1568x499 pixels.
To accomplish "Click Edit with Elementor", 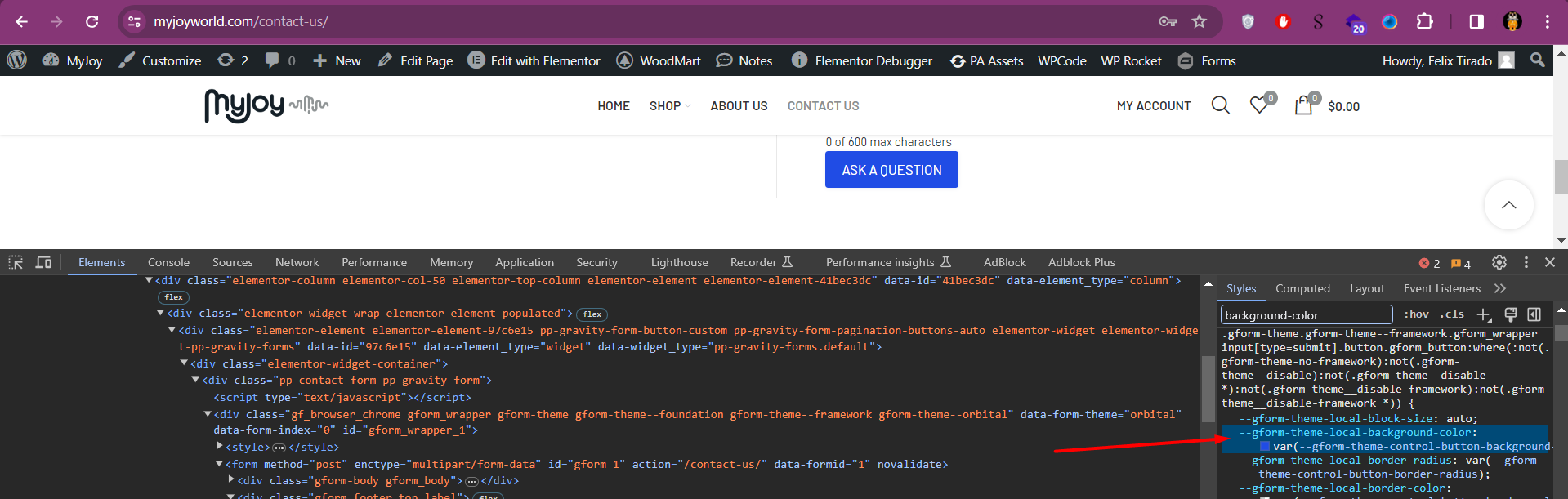I will (x=534, y=60).
